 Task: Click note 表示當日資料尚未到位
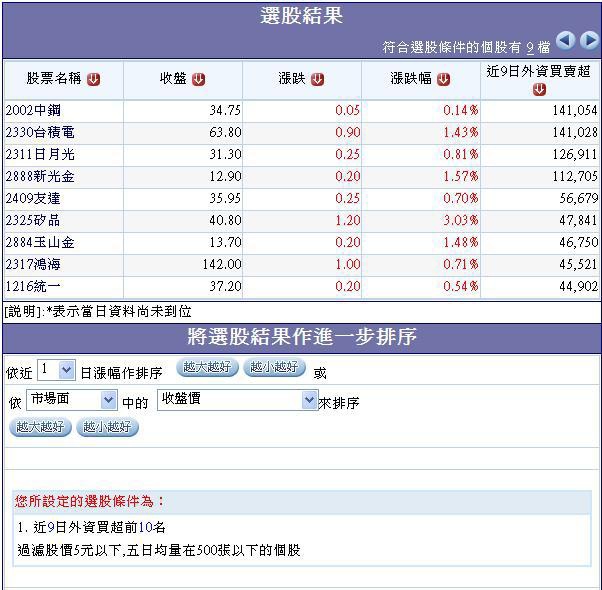[122, 311]
